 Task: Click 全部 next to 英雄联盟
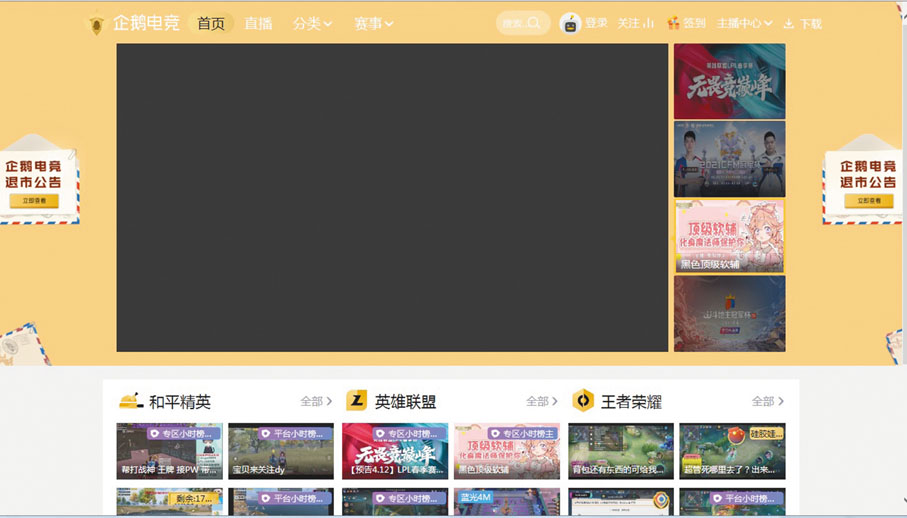pyautogui.click(x=542, y=401)
